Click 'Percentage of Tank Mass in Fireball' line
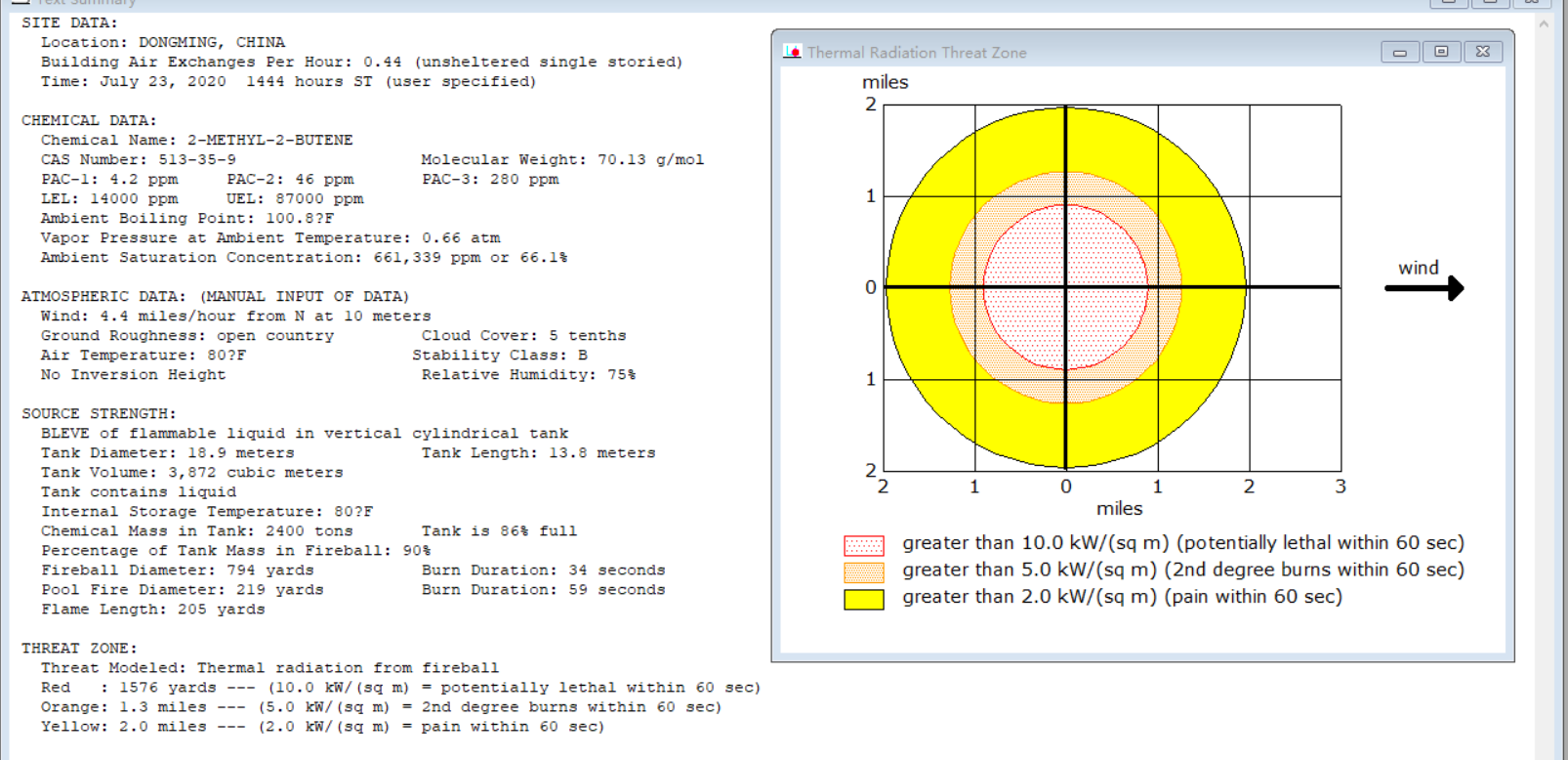1568x760 pixels. point(235,550)
